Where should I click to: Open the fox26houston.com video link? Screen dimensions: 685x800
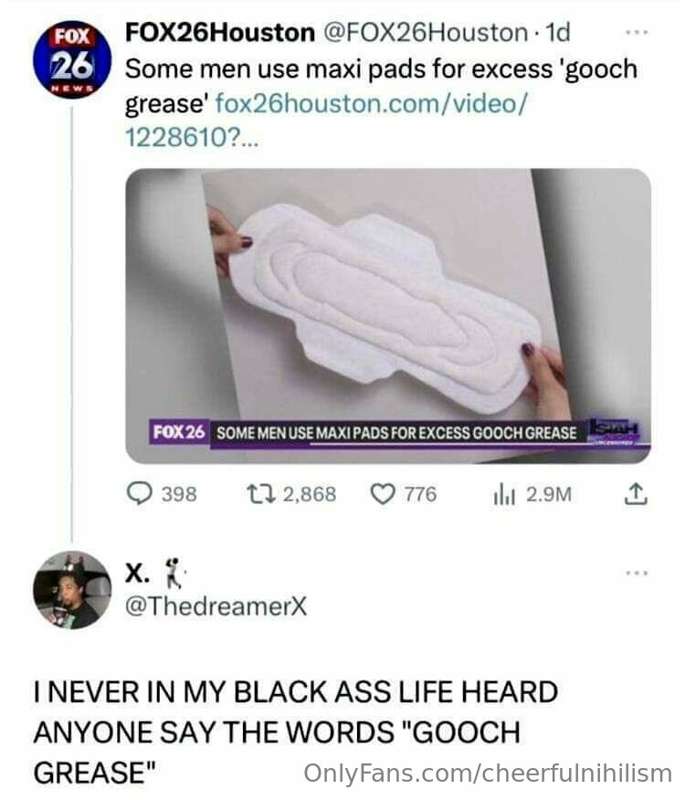[325, 120]
